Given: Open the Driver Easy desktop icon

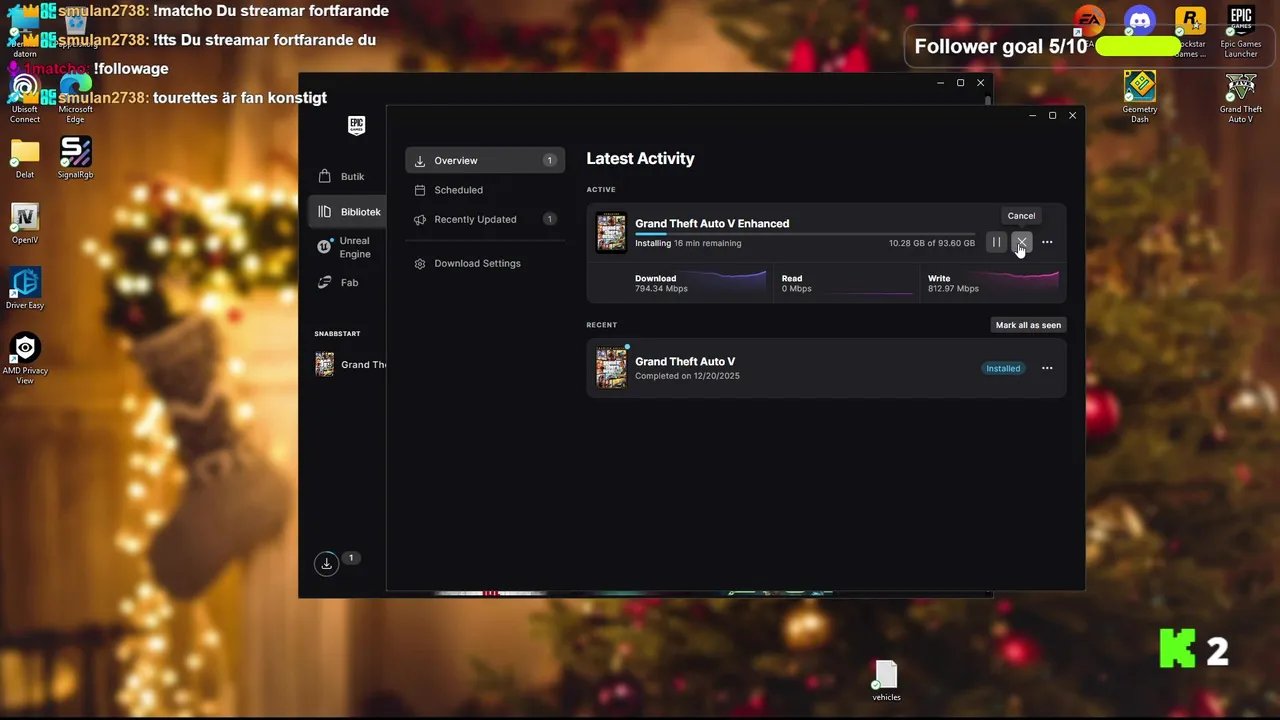Looking at the screenshot, I should pyautogui.click(x=25, y=289).
